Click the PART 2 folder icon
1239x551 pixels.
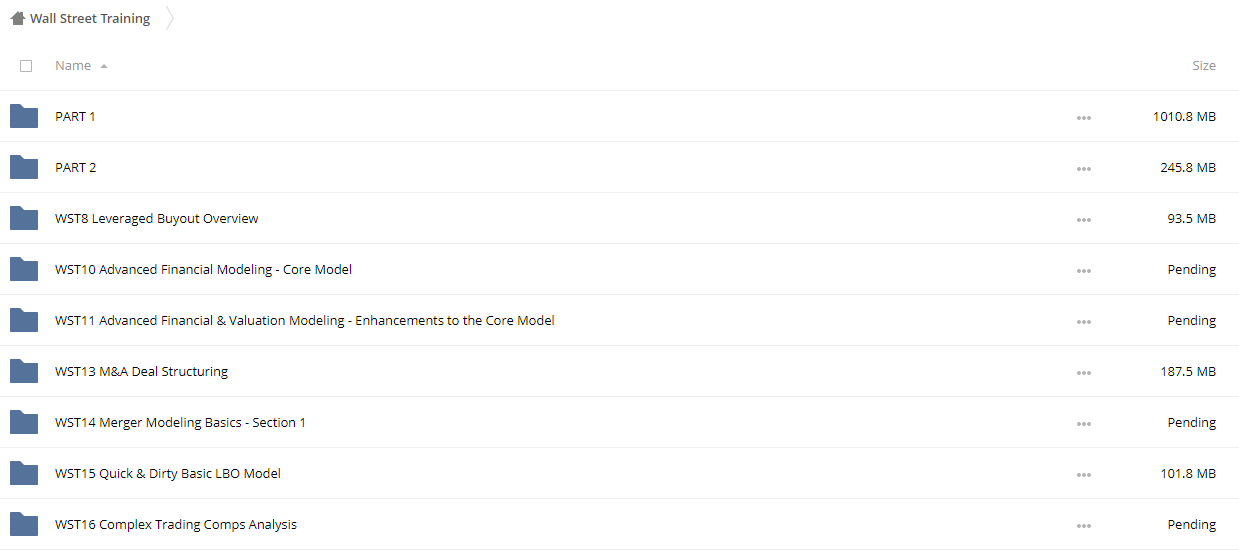[24, 168]
